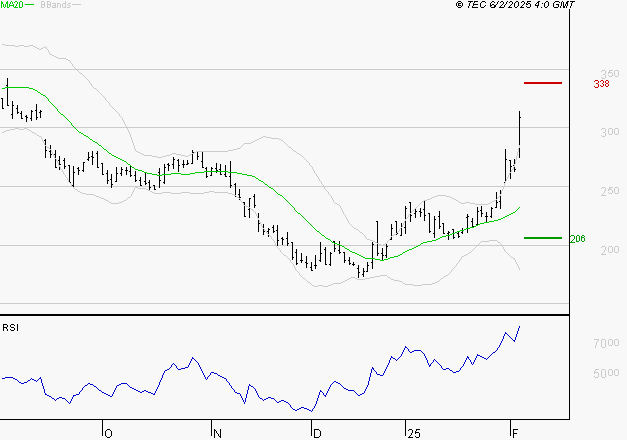This screenshot has height=440, width=627.
Task: Click the 300 price axis label
Action: point(609,132)
